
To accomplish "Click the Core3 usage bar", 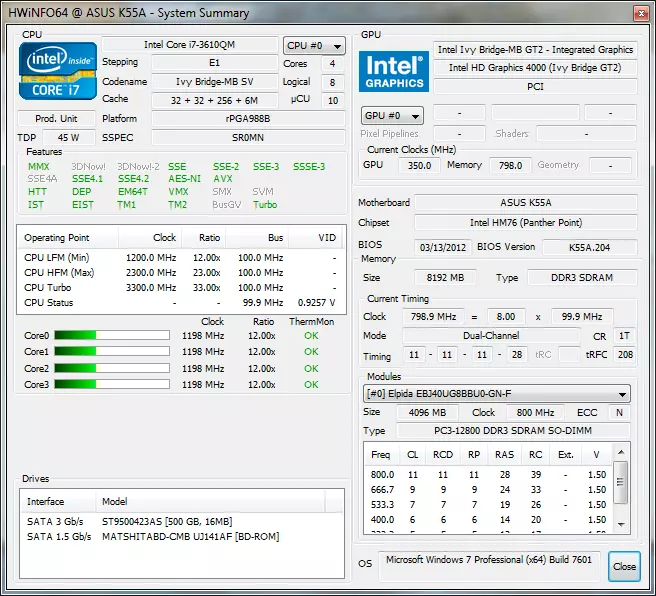I will click(112, 384).
